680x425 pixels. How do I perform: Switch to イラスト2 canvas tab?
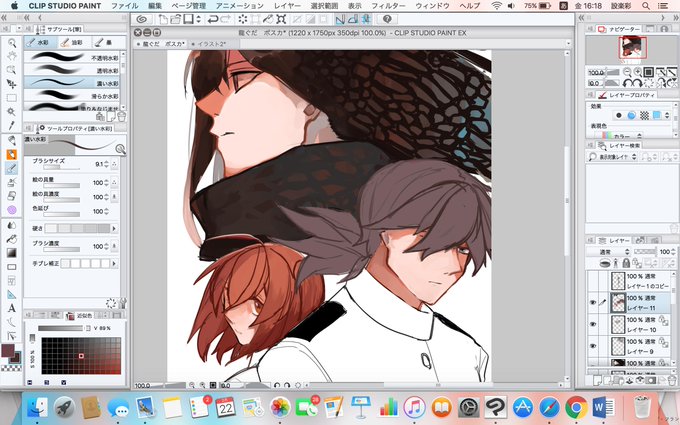tap(213, 44)
